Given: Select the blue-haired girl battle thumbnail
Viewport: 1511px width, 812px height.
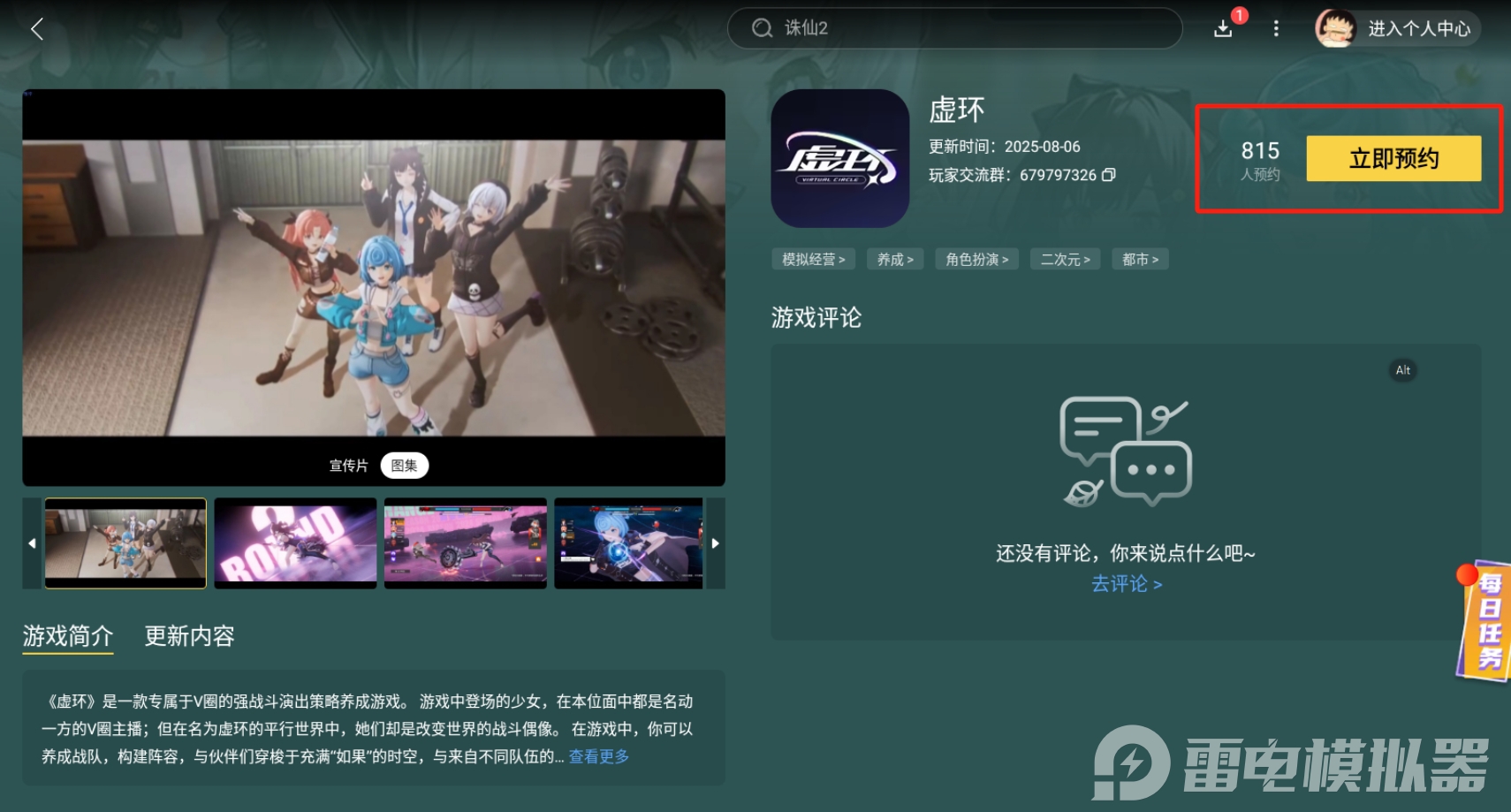Looking at the screenshot, I should (628, 543).
